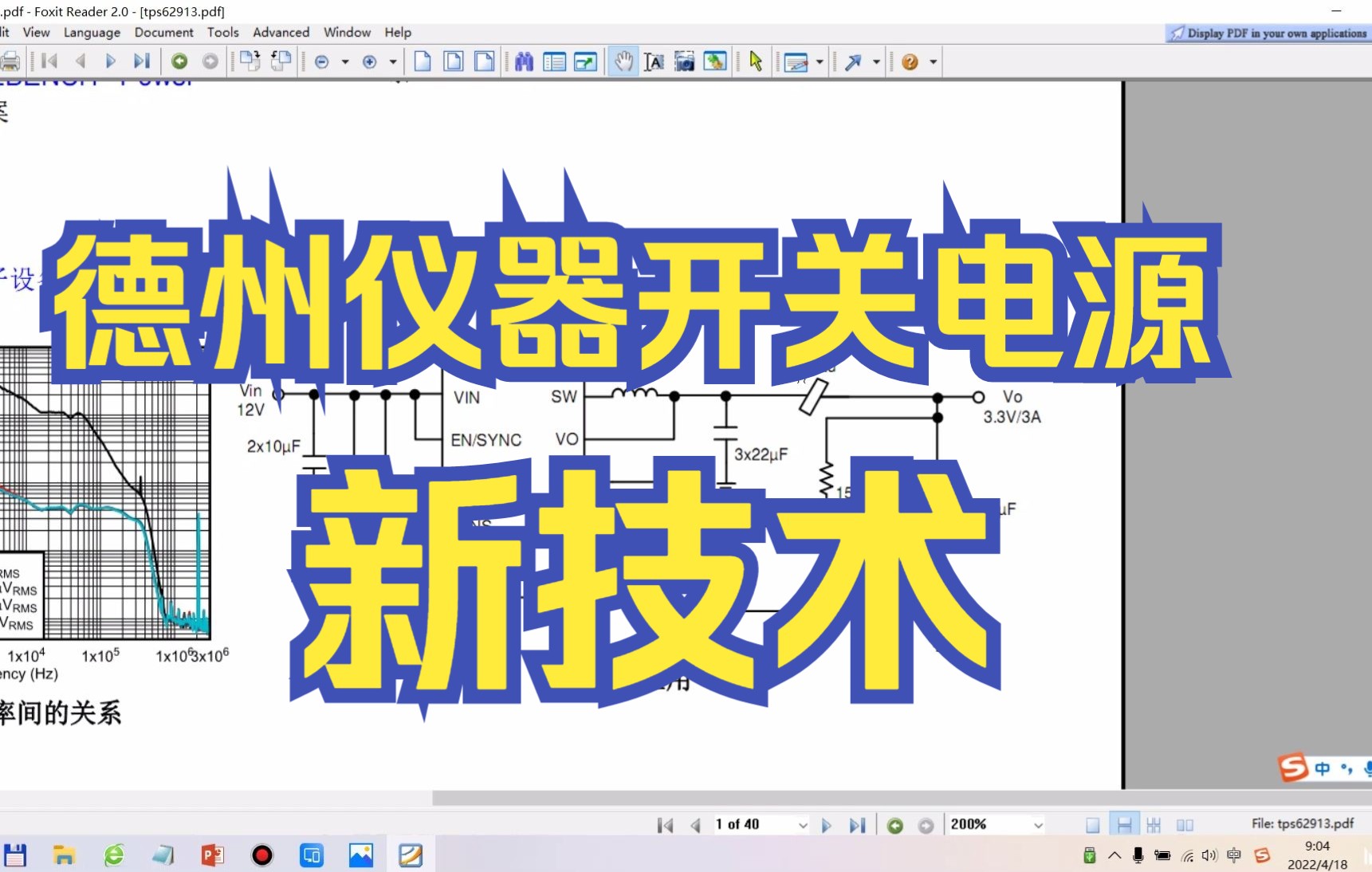This screenshot has width=1372, height=872.
Task: Select the Hand tool
Action: [x=623, y=61]
